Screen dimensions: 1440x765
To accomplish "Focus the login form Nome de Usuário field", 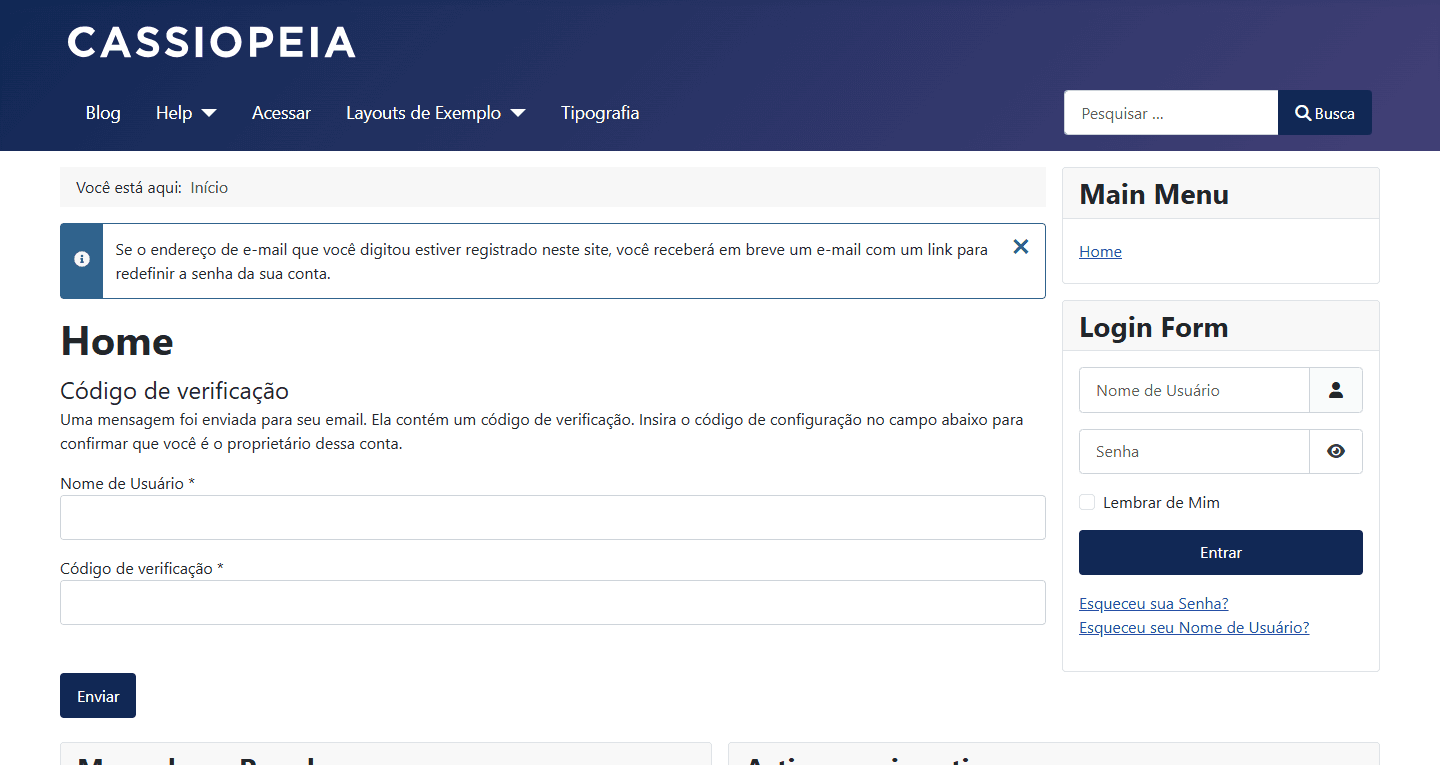I will [x=1194, y=390].
